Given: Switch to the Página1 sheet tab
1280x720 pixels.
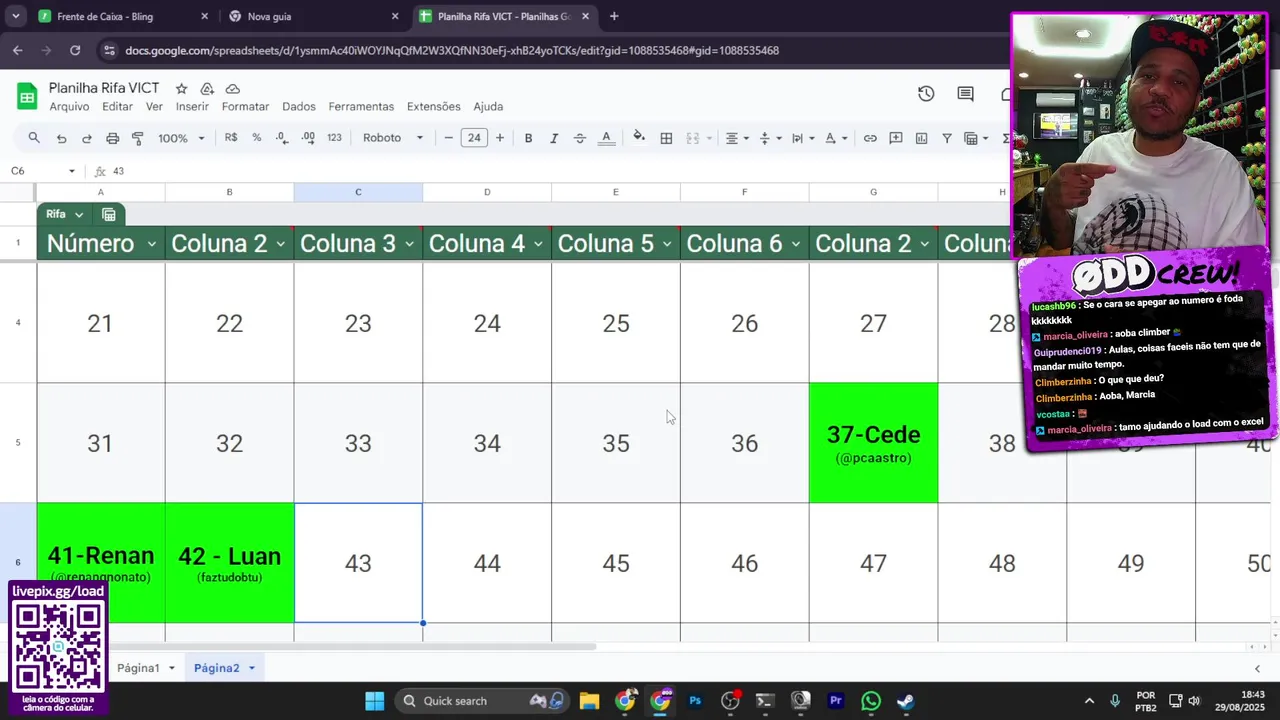Looking at the screenshot, I should click(138, 668).
